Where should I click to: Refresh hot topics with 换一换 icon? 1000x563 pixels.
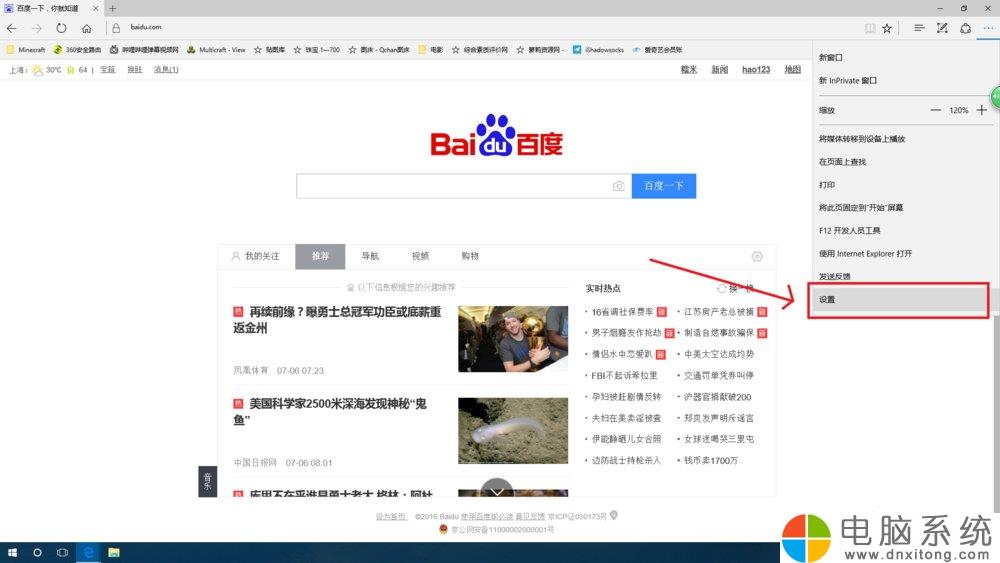click(x=721, y=288)
